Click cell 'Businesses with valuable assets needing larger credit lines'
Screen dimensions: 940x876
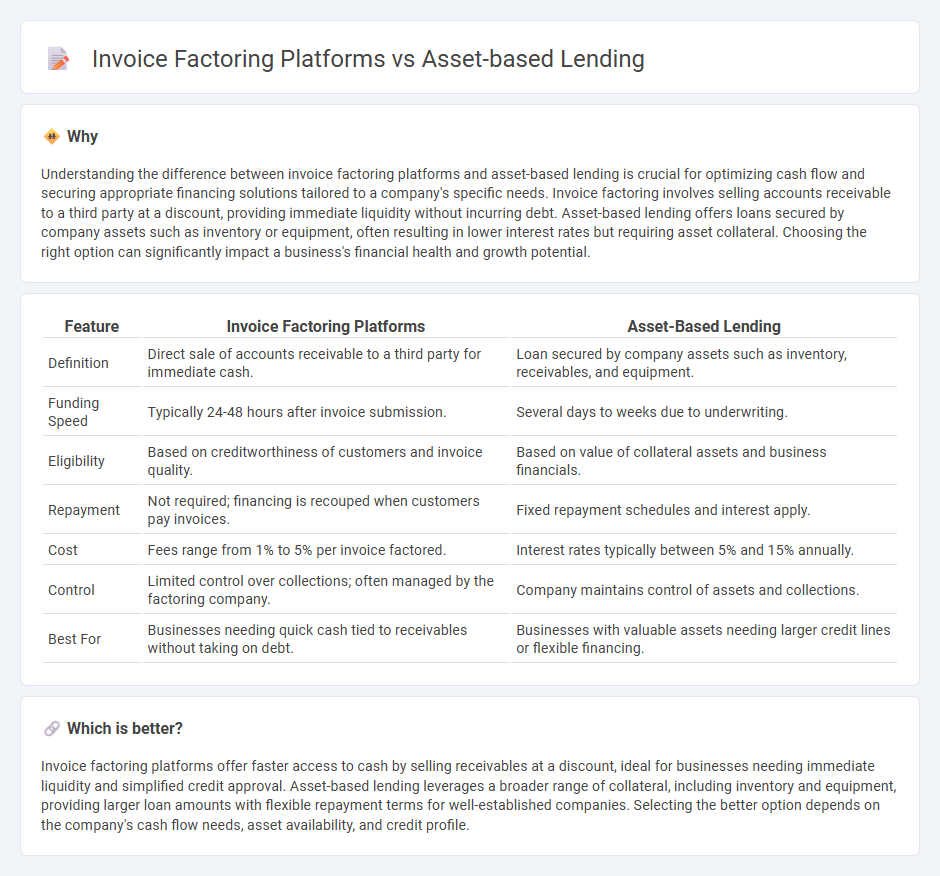tap(704, 639)
